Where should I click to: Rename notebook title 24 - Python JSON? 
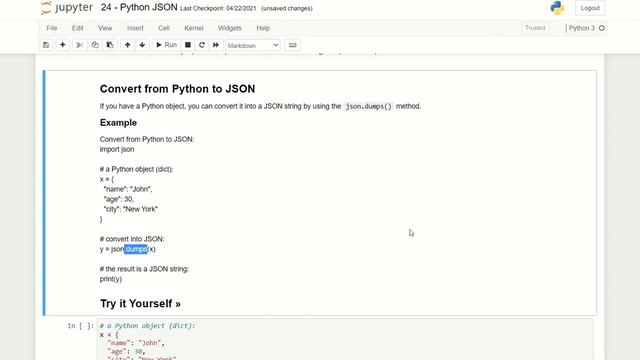(x=139, y=7)
